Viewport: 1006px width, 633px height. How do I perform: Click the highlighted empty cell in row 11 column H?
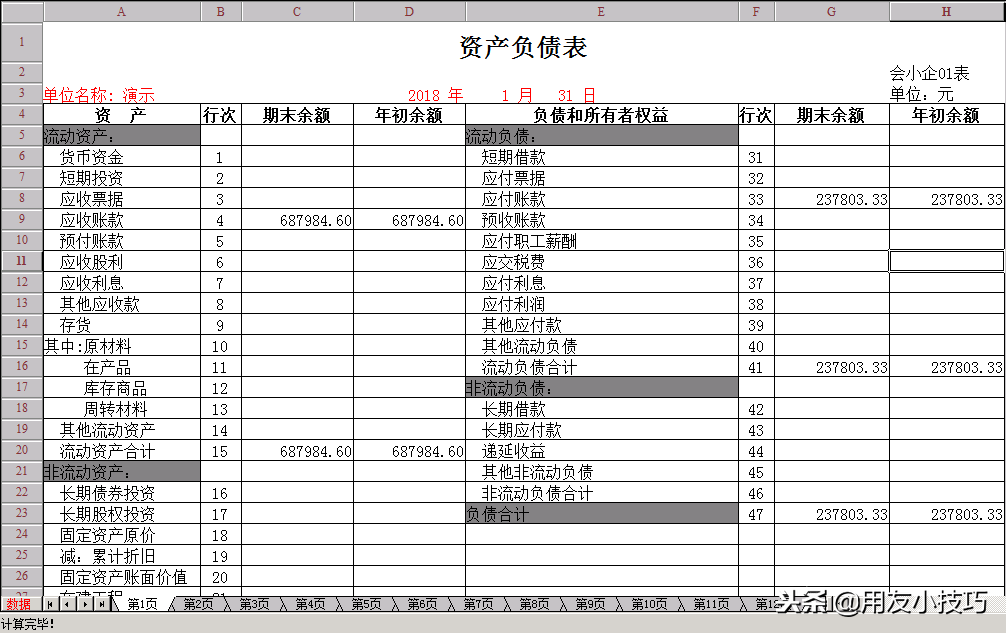click(x=947, y=261)
